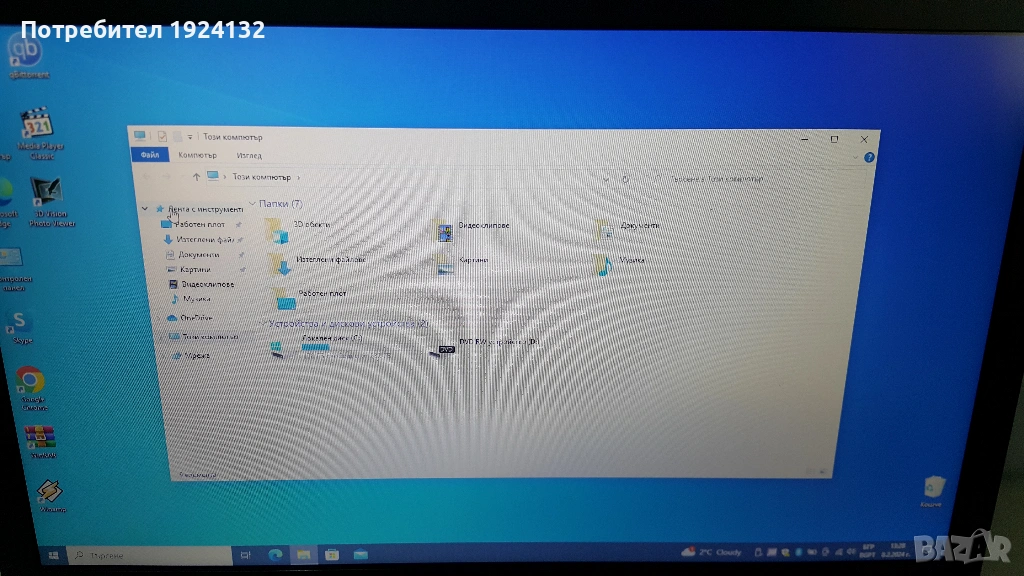Screen dimensions: 1024x576
Task: Open the Музика folder in main pane
Action: pyautogui.click(x=620, y=263)
